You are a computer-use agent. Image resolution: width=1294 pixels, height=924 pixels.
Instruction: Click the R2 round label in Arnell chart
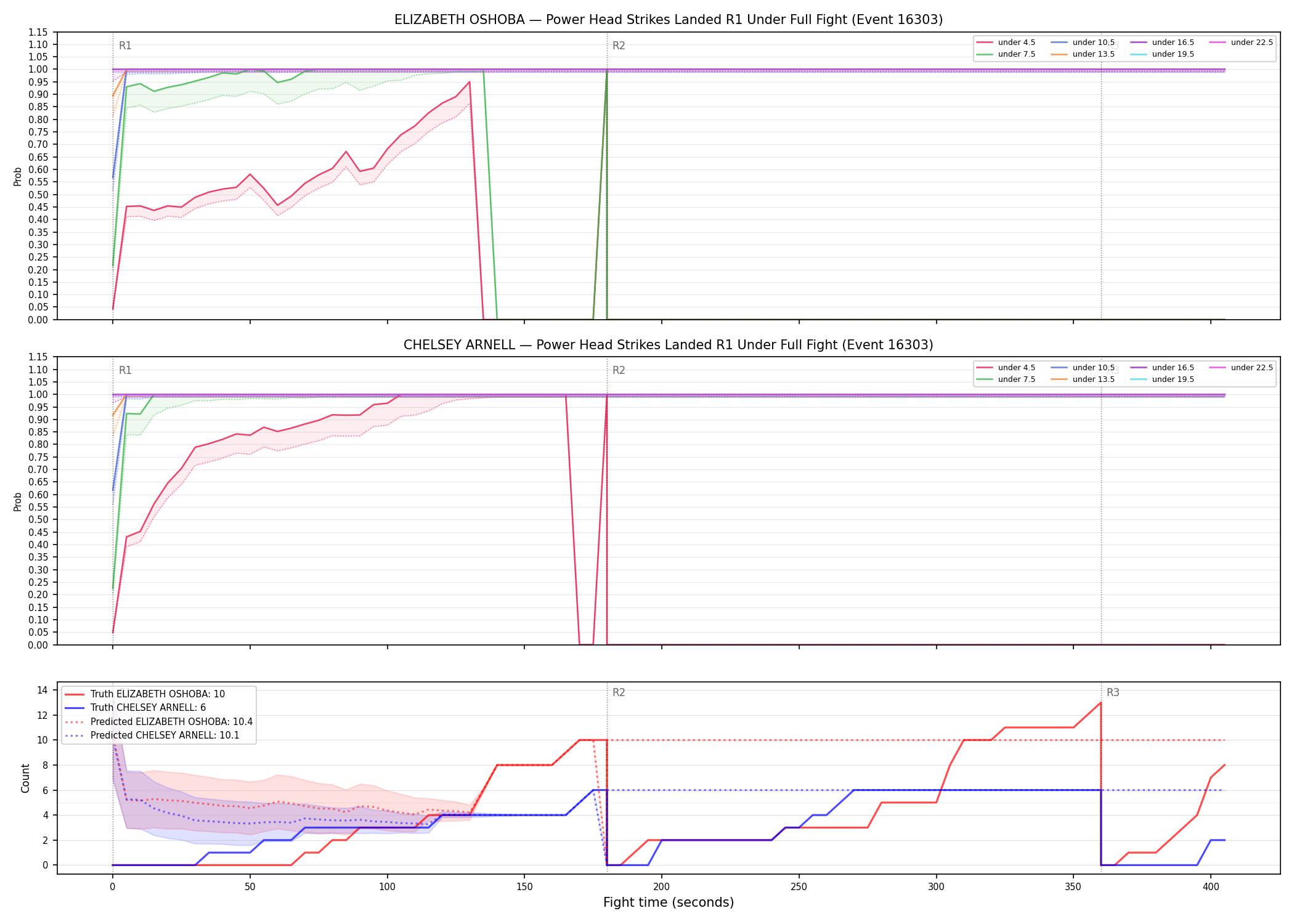619,370
